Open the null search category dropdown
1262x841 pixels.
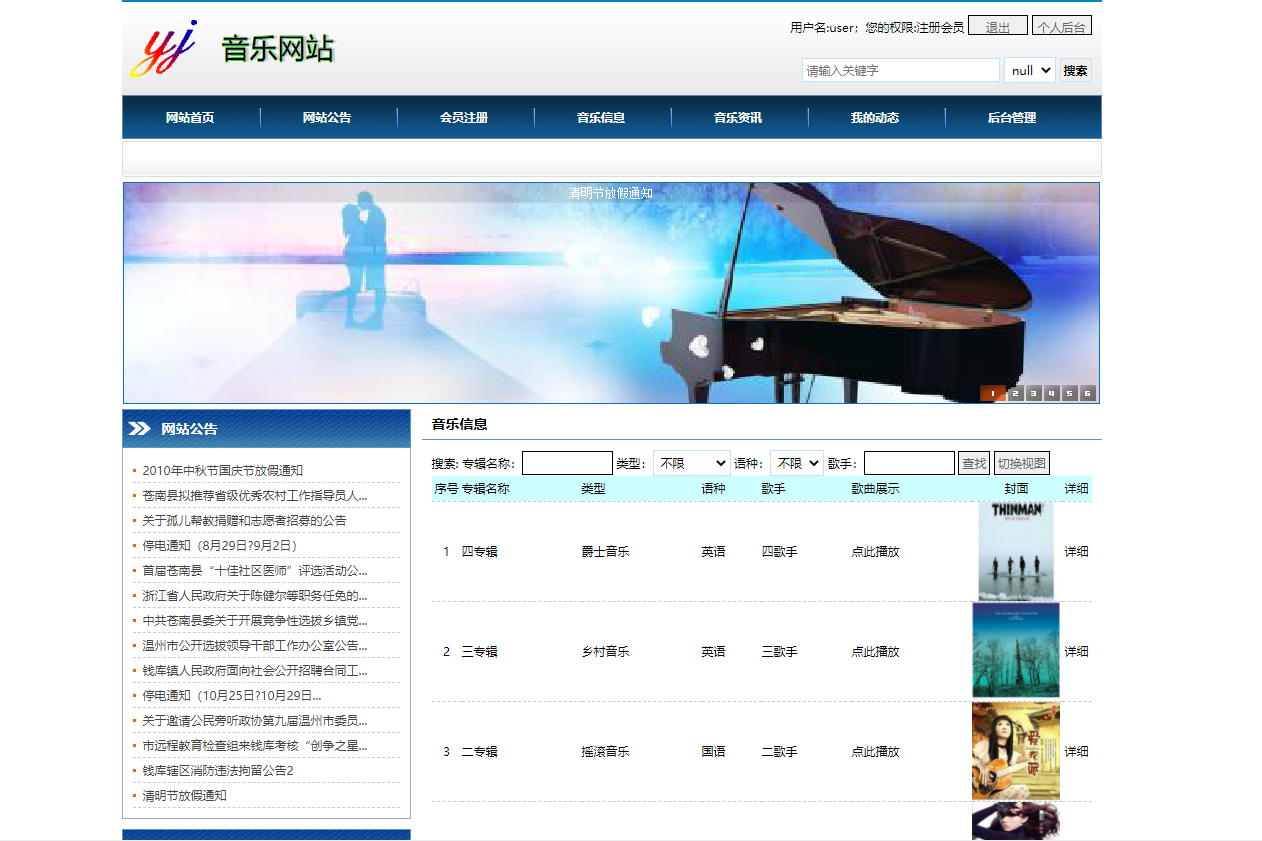point(1029,69)
